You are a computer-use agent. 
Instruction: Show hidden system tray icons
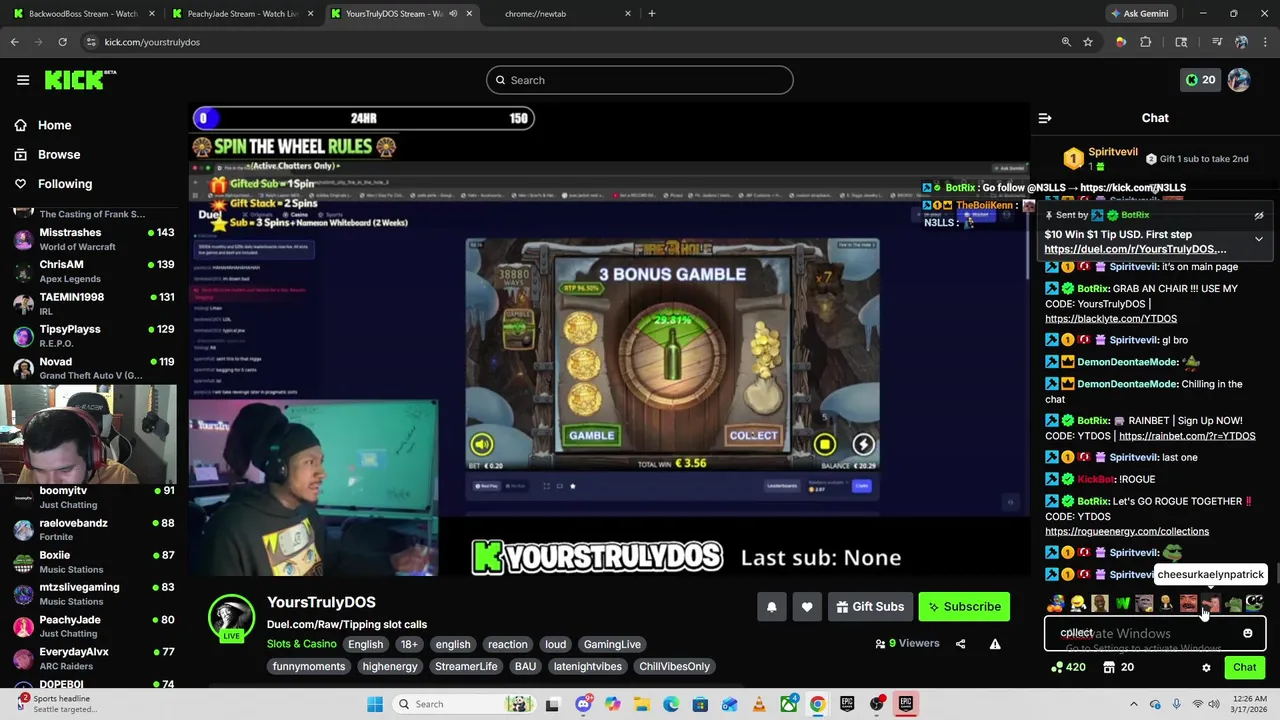click(x=1133, y=704)
